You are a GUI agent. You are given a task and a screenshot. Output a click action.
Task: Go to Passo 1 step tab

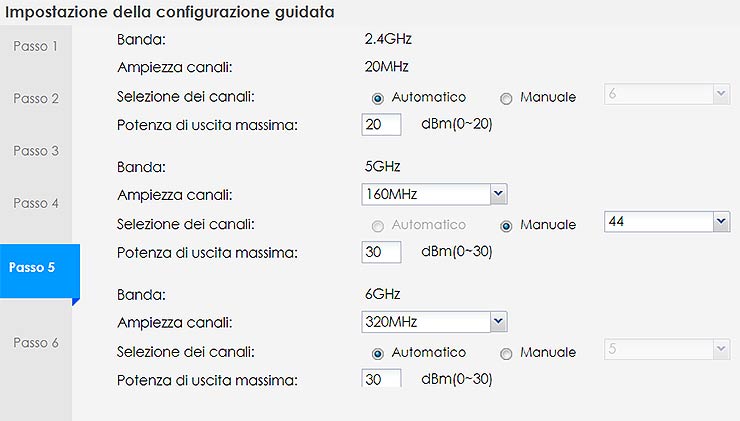tap(36, 46)
